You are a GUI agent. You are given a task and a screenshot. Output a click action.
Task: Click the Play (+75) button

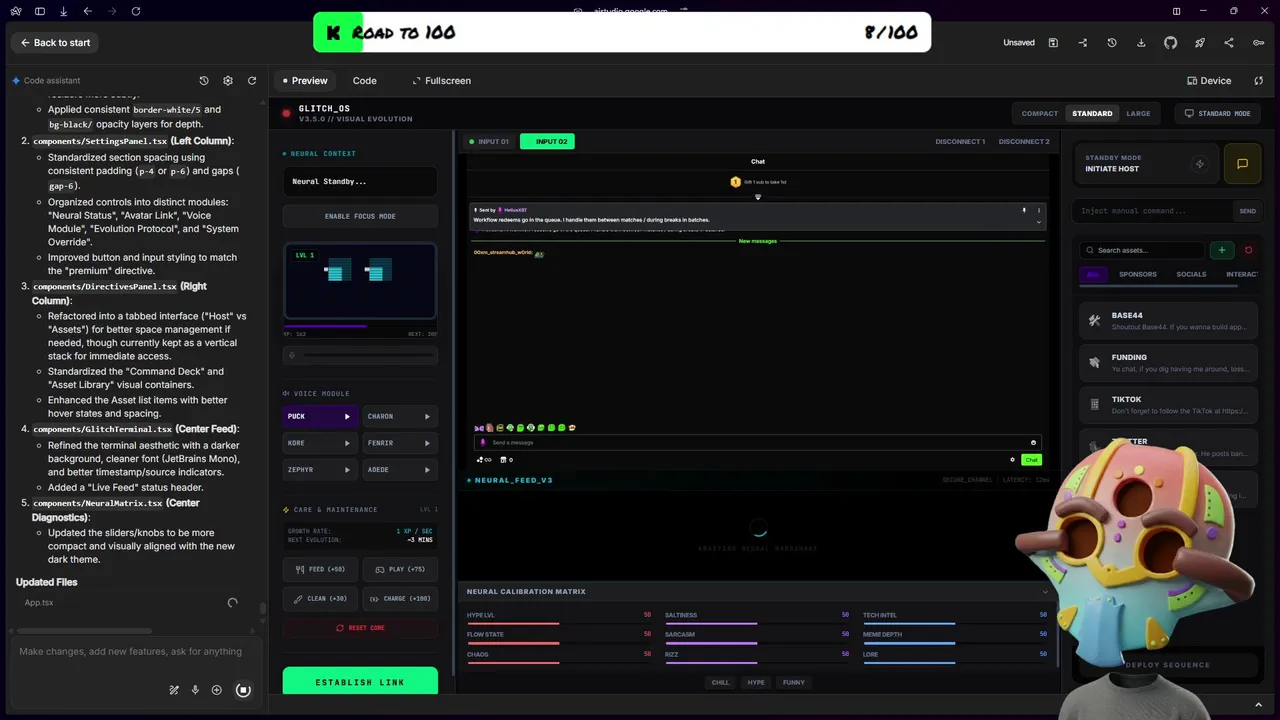point(400,569)
